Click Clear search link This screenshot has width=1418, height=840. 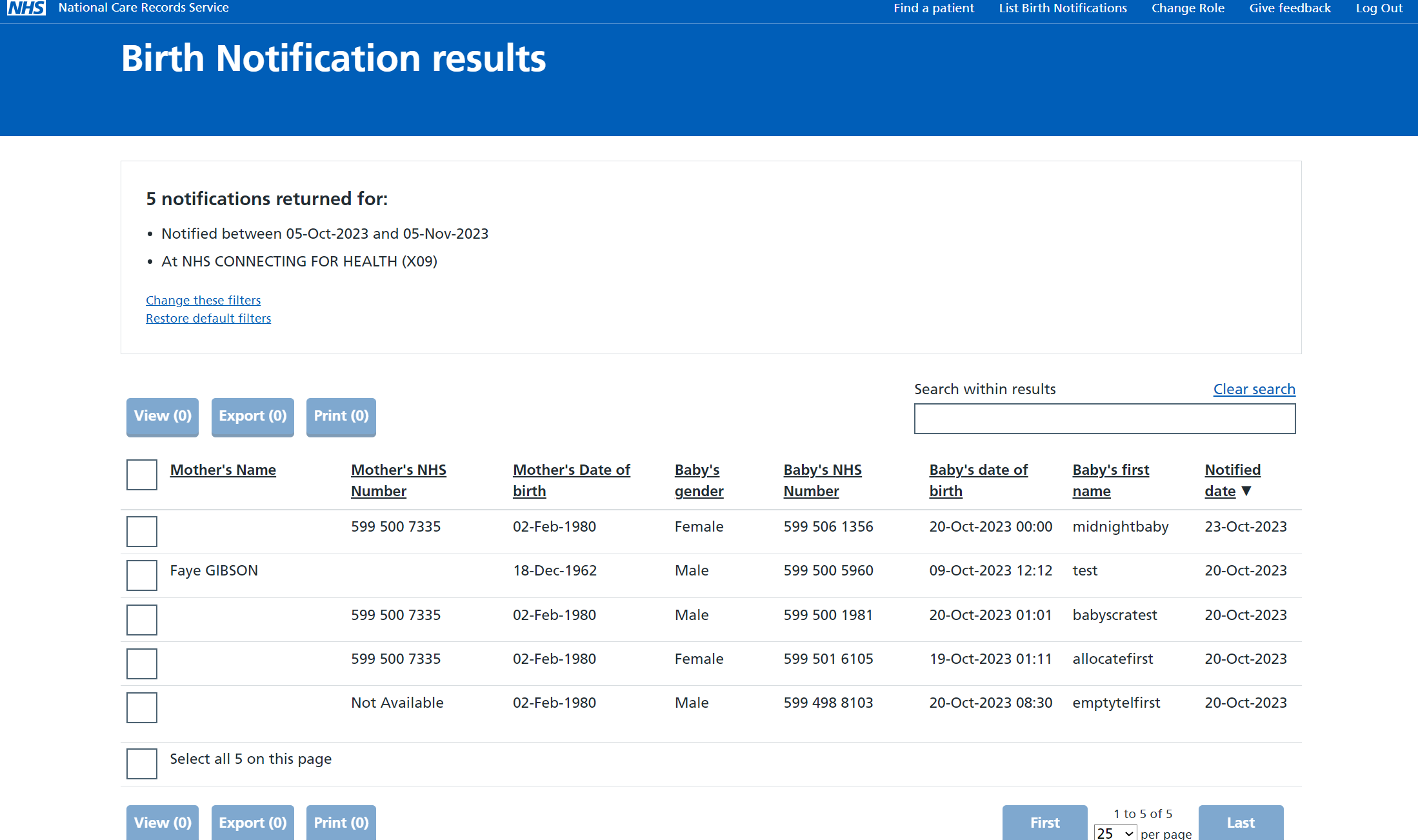(1254, 389)
